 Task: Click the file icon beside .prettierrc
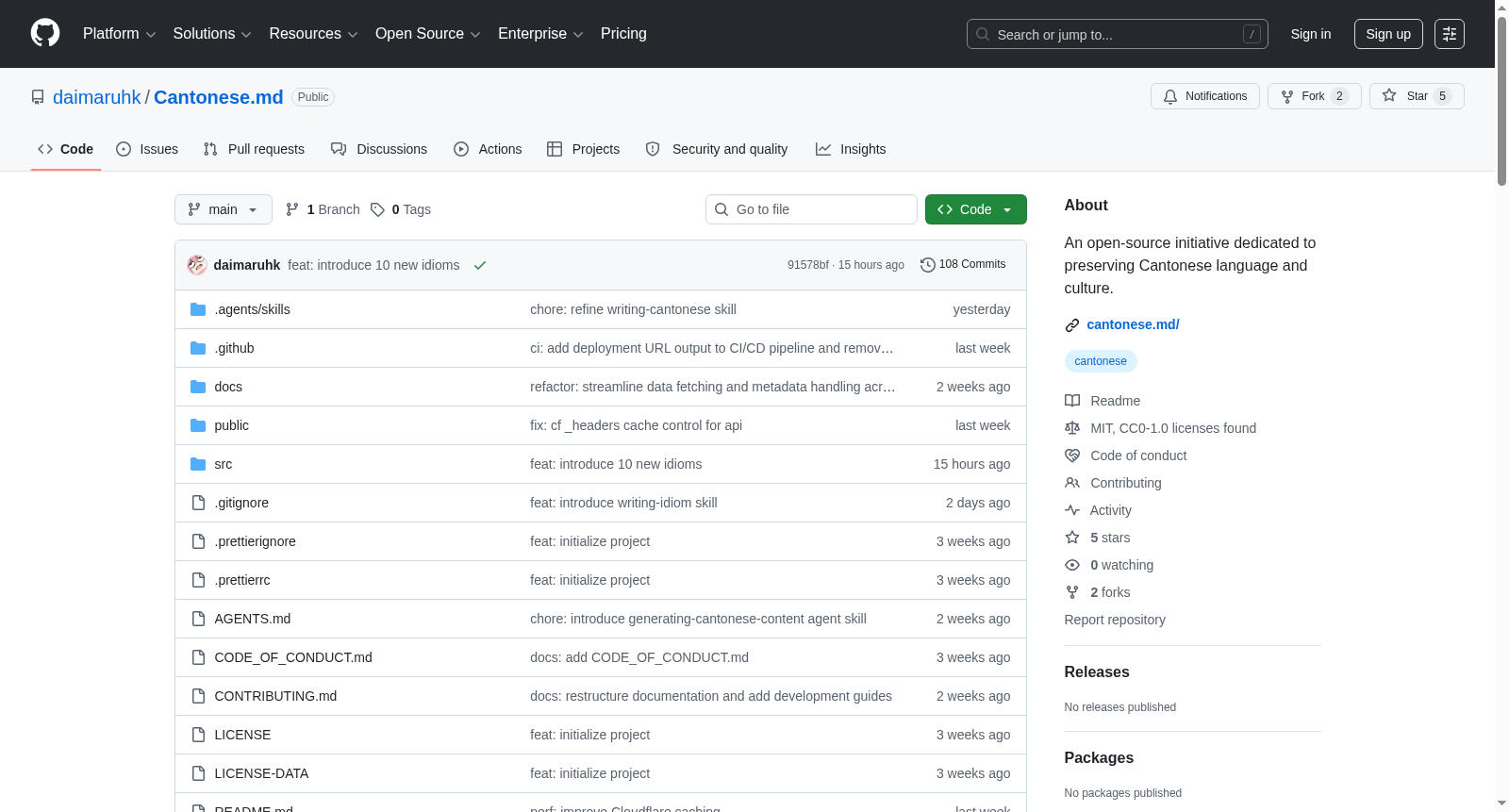[x=198, y=580]
